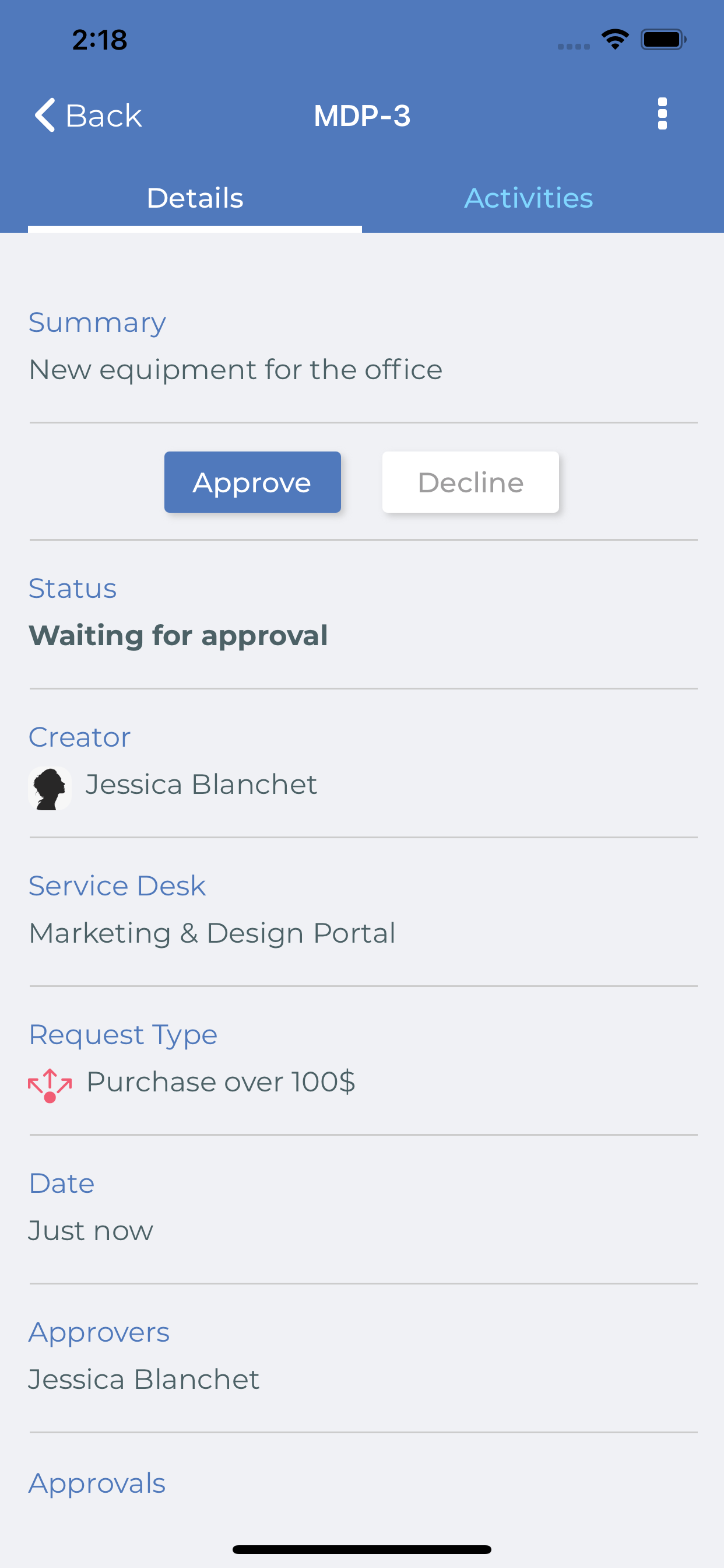
Task: Tap Marketing & Design Portal service desk
Action: 212,933
